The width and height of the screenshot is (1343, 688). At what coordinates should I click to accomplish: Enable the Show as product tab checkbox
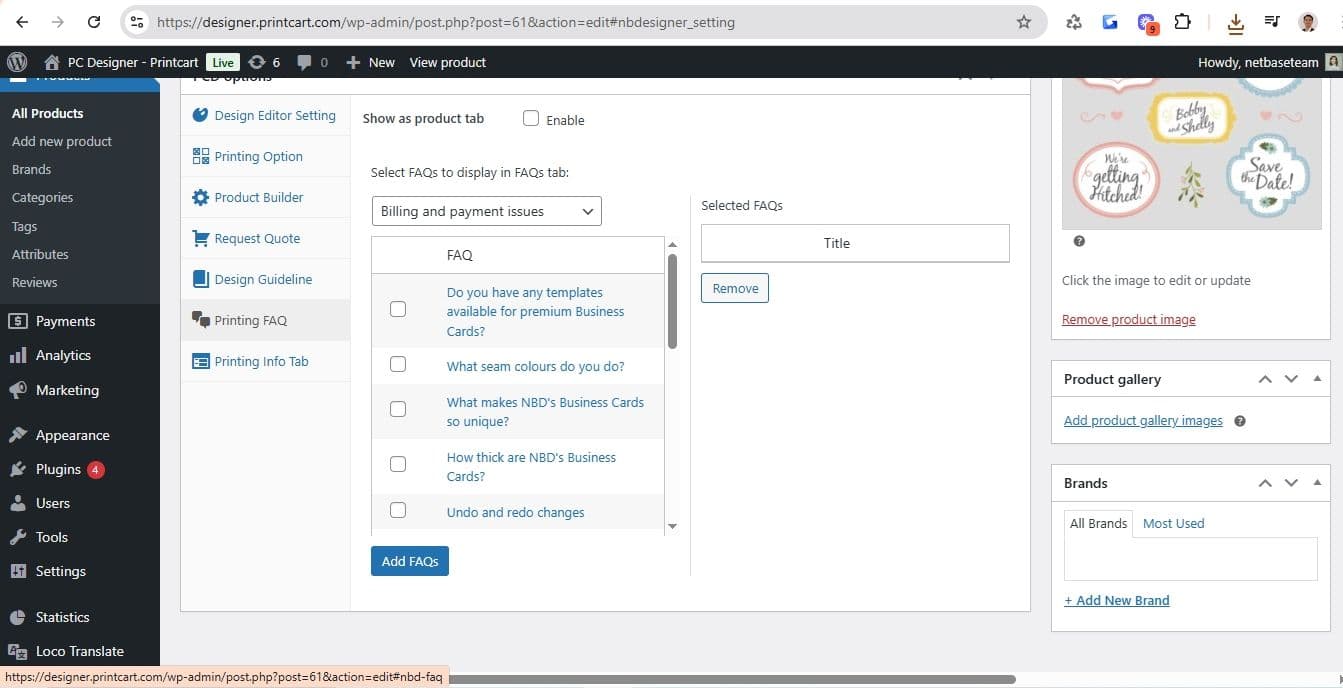(x=531, y=119)
